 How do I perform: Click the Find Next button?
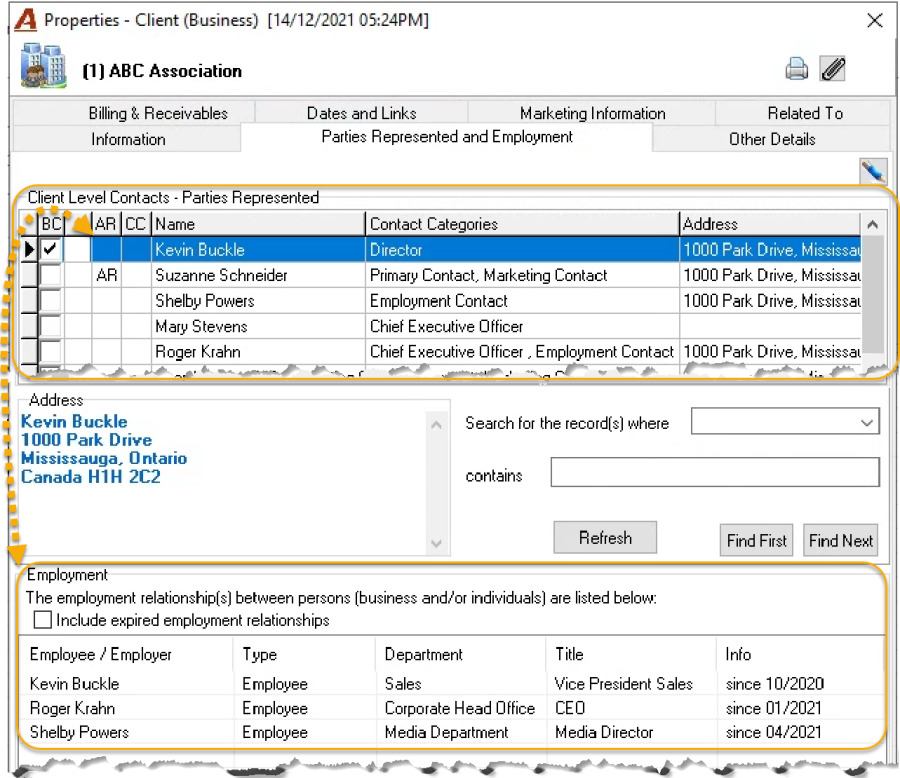pos(840,540)
